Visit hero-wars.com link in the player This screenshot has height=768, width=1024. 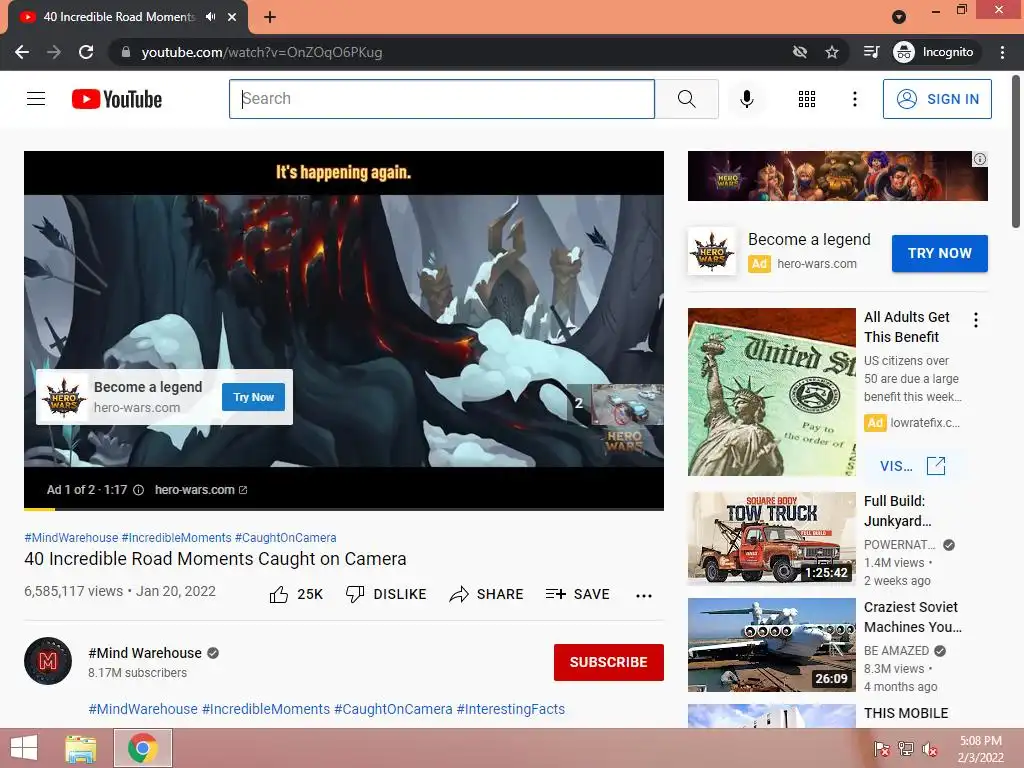click(200, 490)
